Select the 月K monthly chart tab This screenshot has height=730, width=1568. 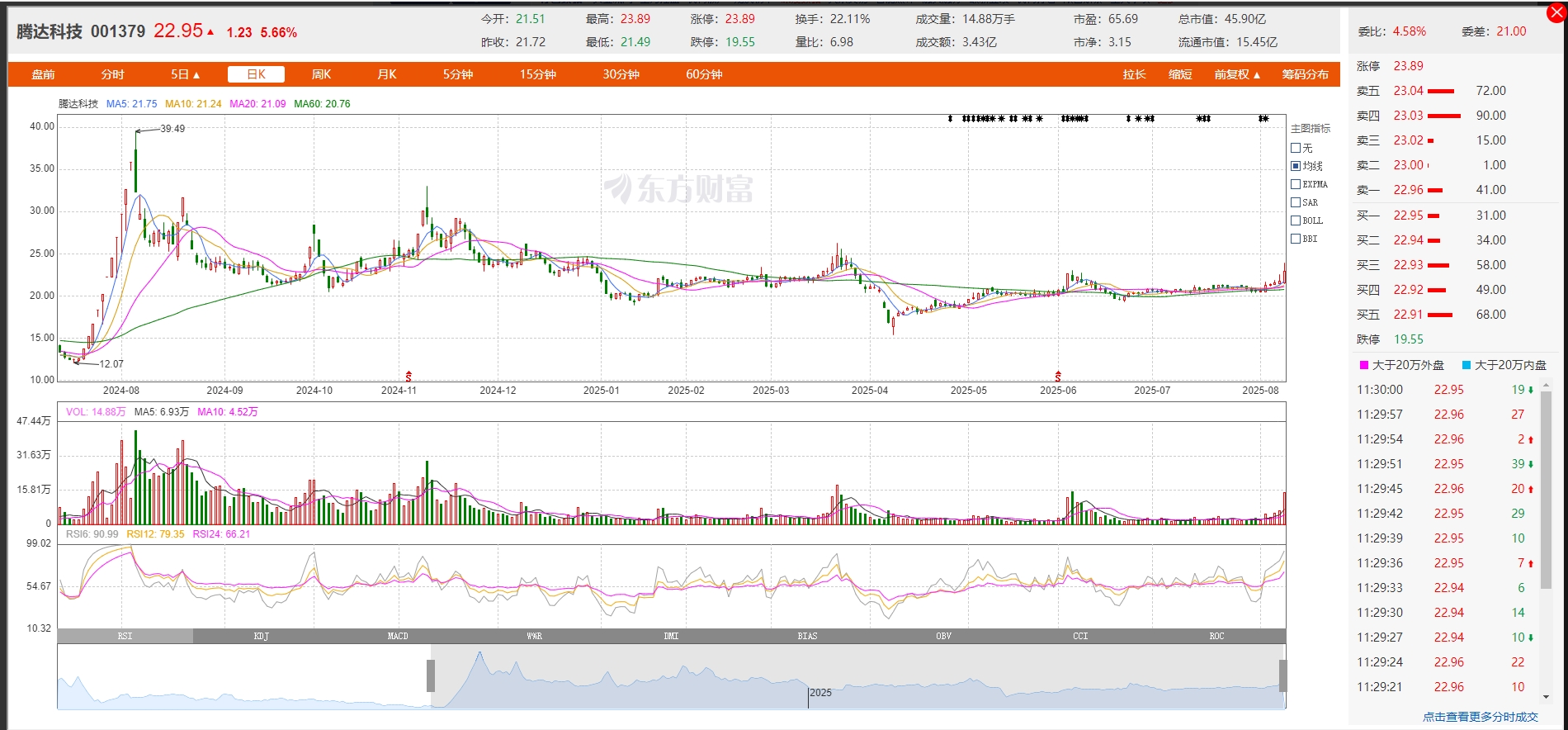pyautogui.click(x=387, y=74)
